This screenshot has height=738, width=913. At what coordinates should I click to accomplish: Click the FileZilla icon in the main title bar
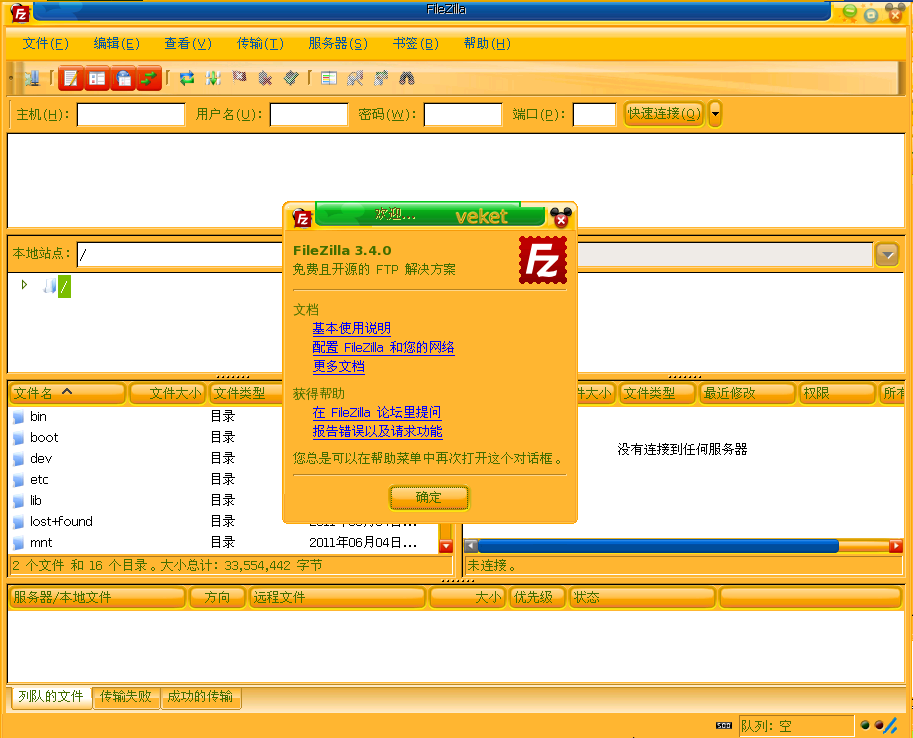(x=20, y=13)
